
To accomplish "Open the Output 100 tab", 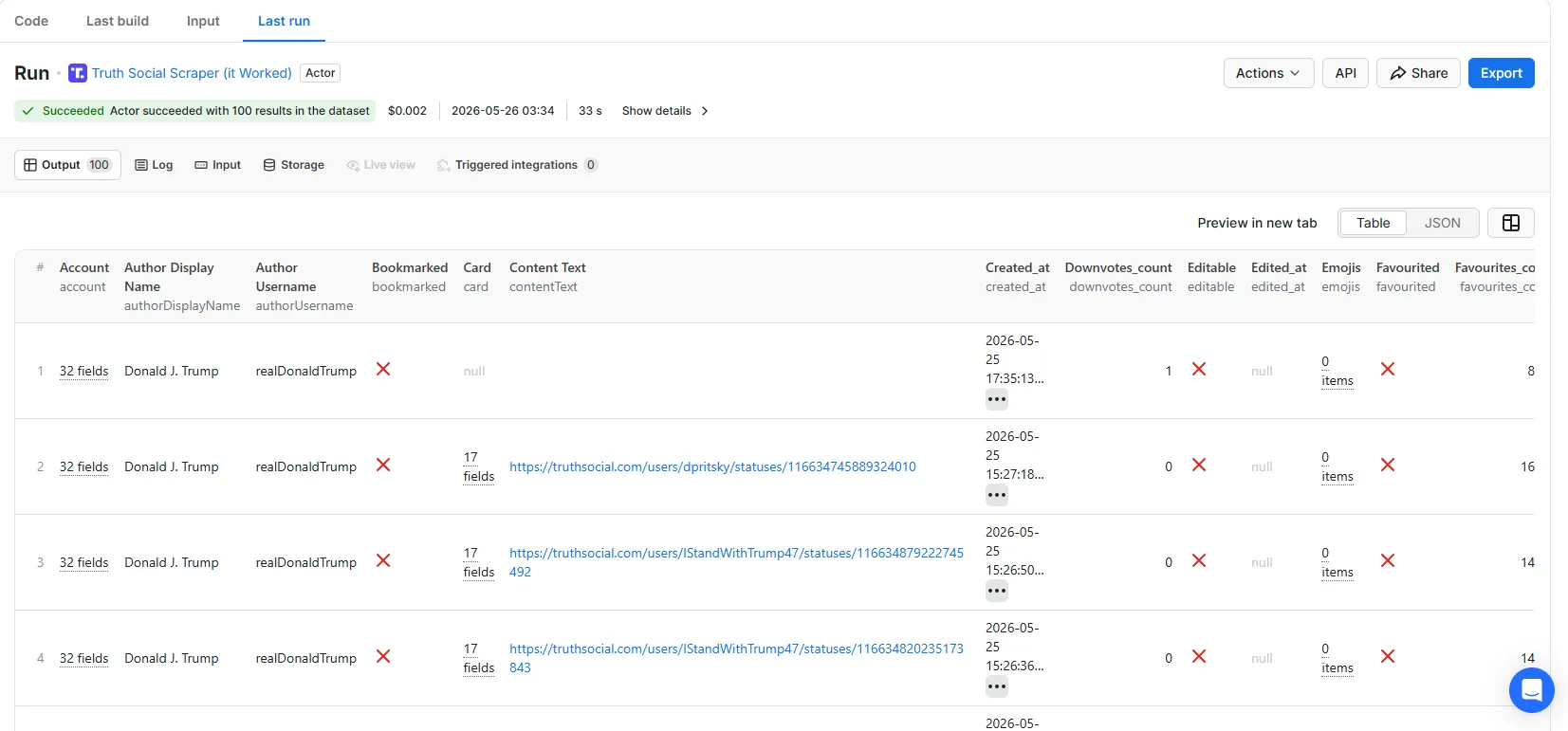I will coord(67,165).
